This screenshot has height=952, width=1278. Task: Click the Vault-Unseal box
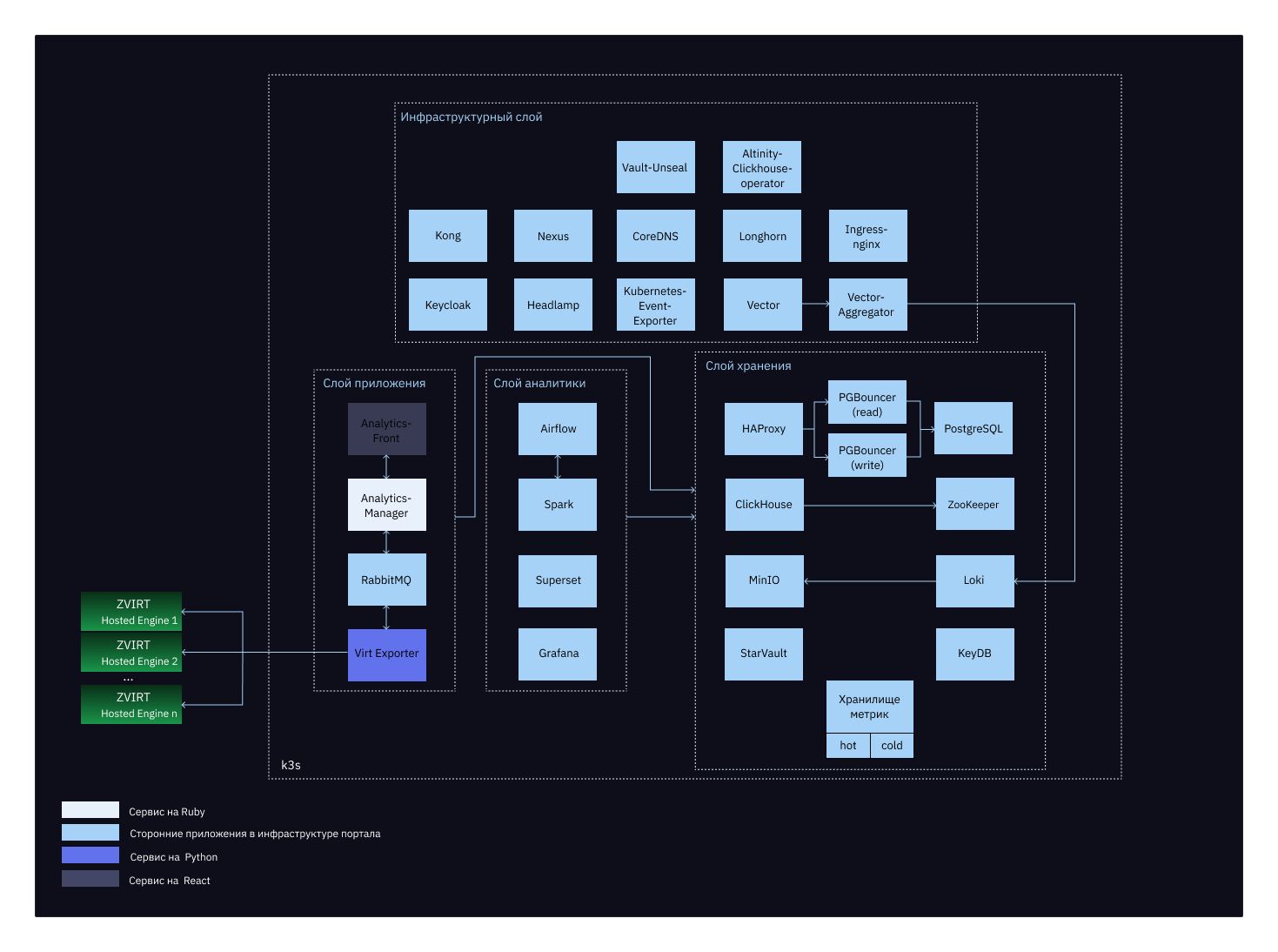click(x=655, y=167)
